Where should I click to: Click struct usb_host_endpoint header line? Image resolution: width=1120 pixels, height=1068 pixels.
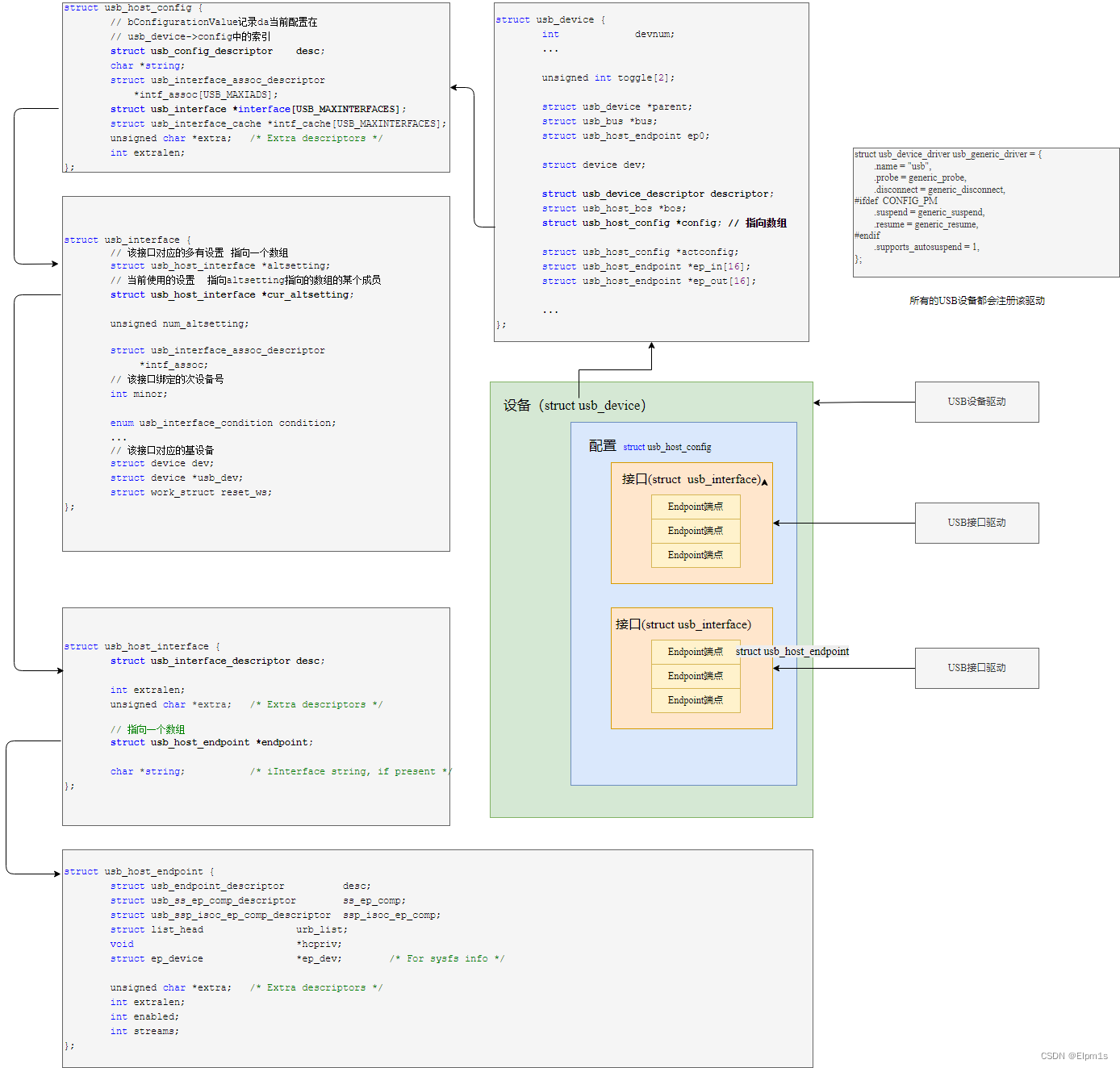click(139, 871)
